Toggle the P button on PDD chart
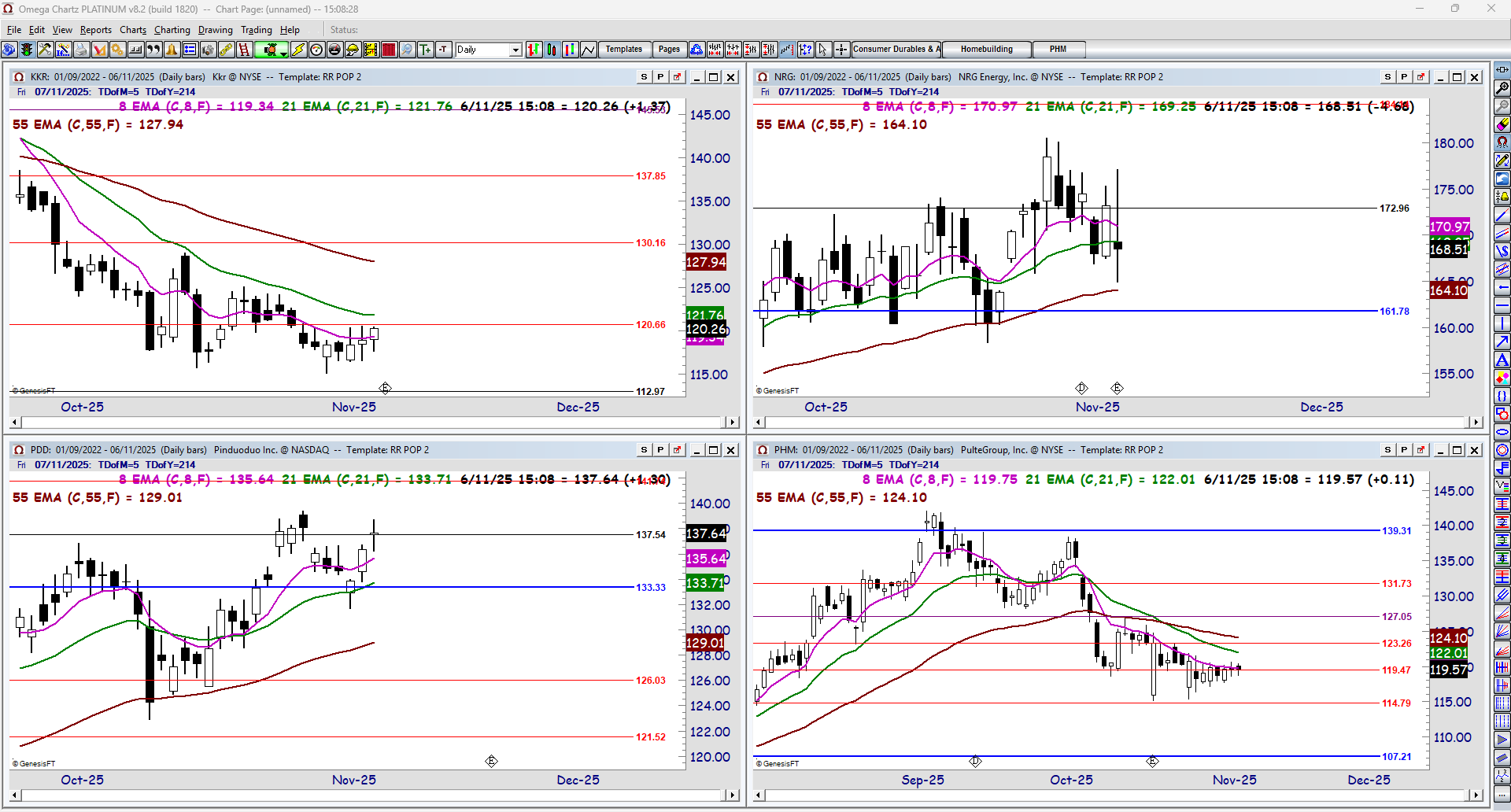 (x=660, y=450)
